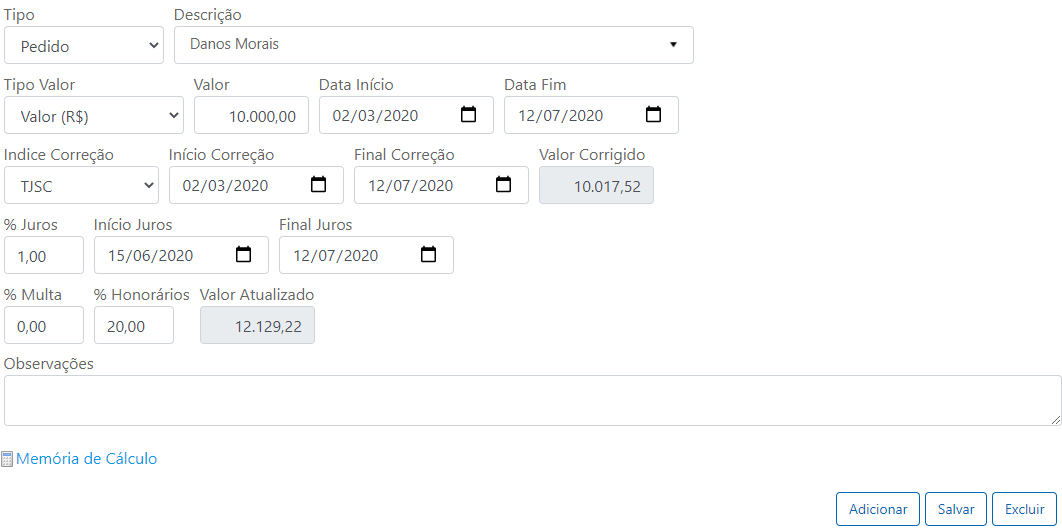Open the Descrição dropdown showing Danos Morais
1062x530 pixels.
click(433, 45)
